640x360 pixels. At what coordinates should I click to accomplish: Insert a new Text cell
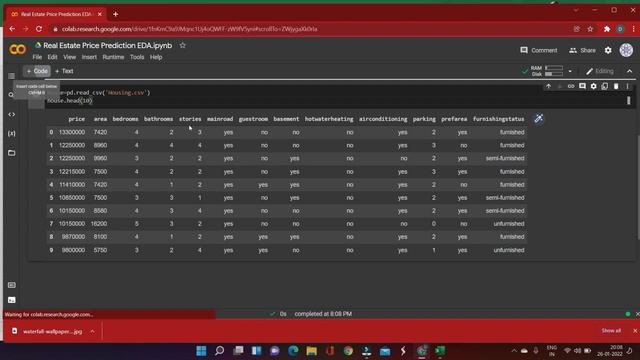[x=64, y=71]
